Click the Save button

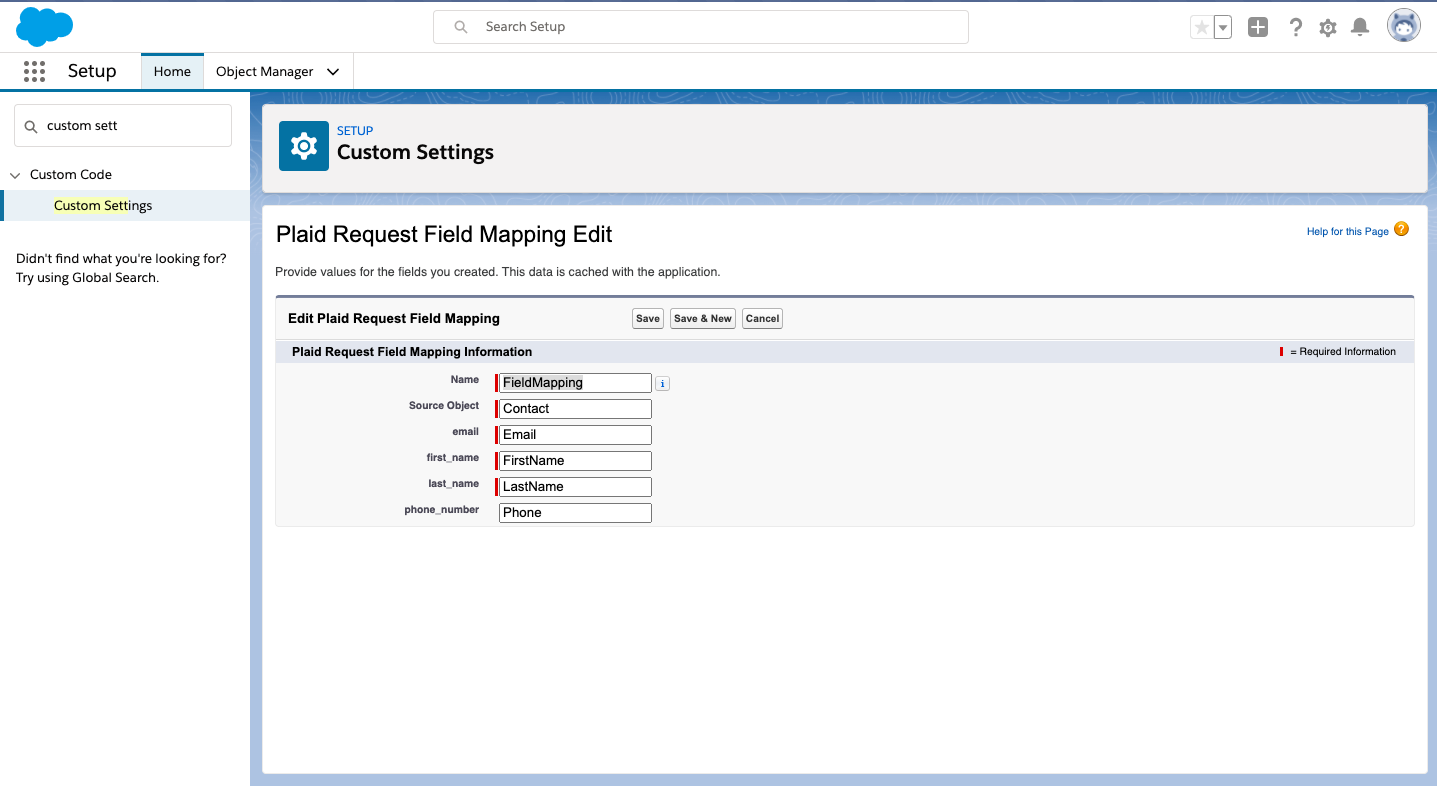[x=648, y=319]
